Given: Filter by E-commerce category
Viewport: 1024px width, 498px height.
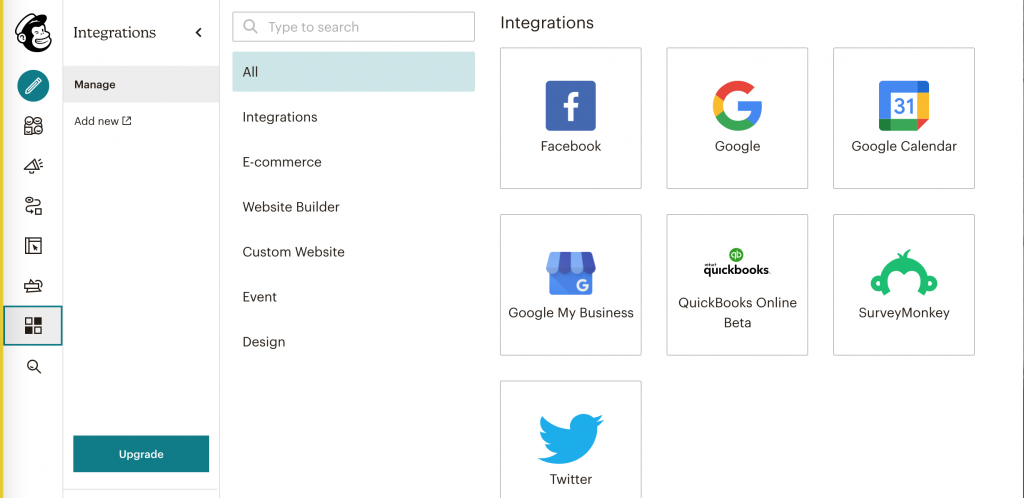Looking at the screenshot, I should point(282,162).
